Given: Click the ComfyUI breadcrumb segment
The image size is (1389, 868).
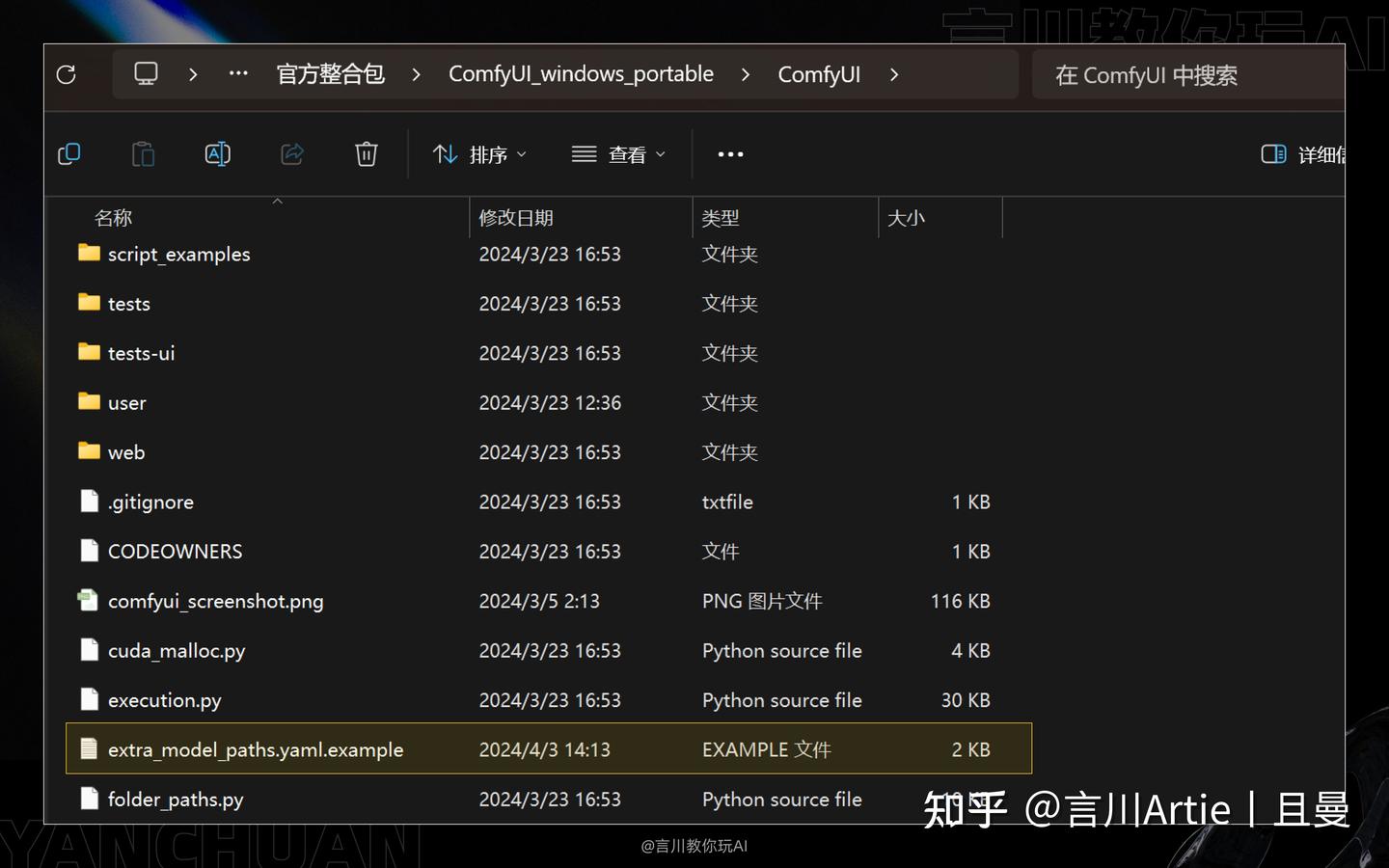Looking at the screenshot, I should pos(819,74).
